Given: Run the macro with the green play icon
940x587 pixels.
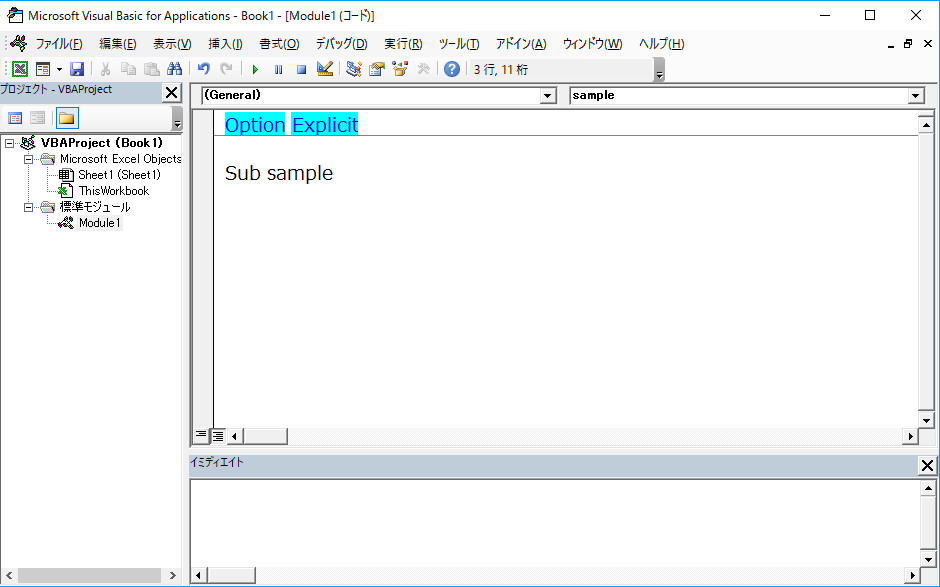Looking at the screenshot, I should pos(255,70).
